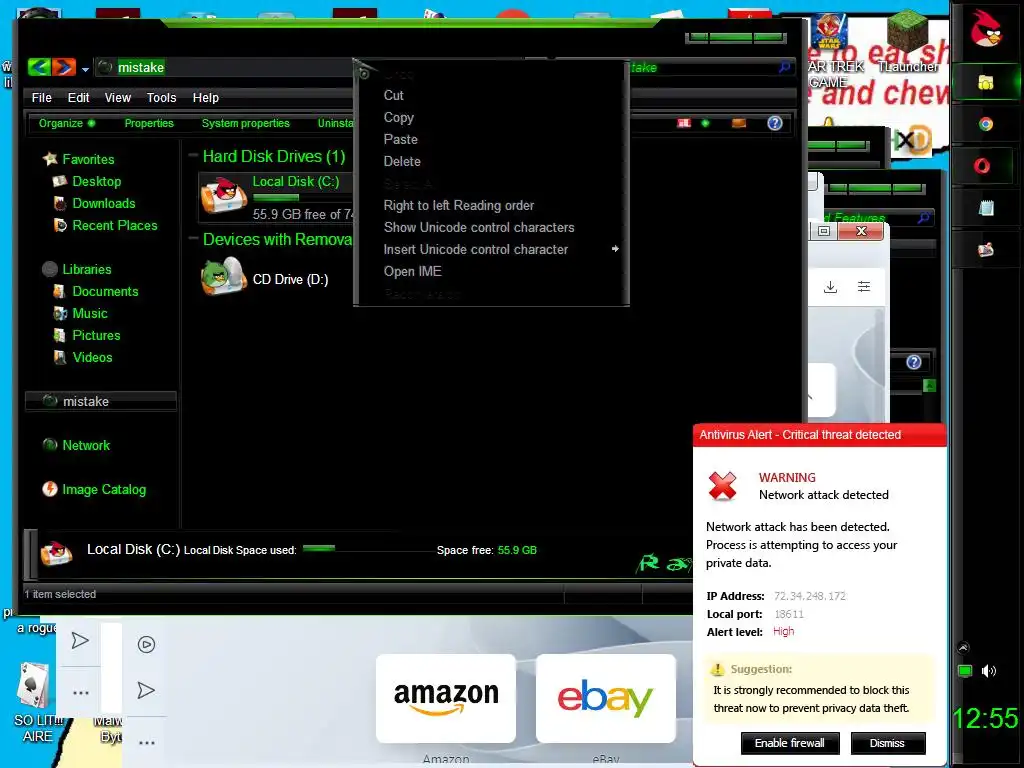Click the red X warning icon in alert
The image size is (1024, 768).
(x=722, y=487)
